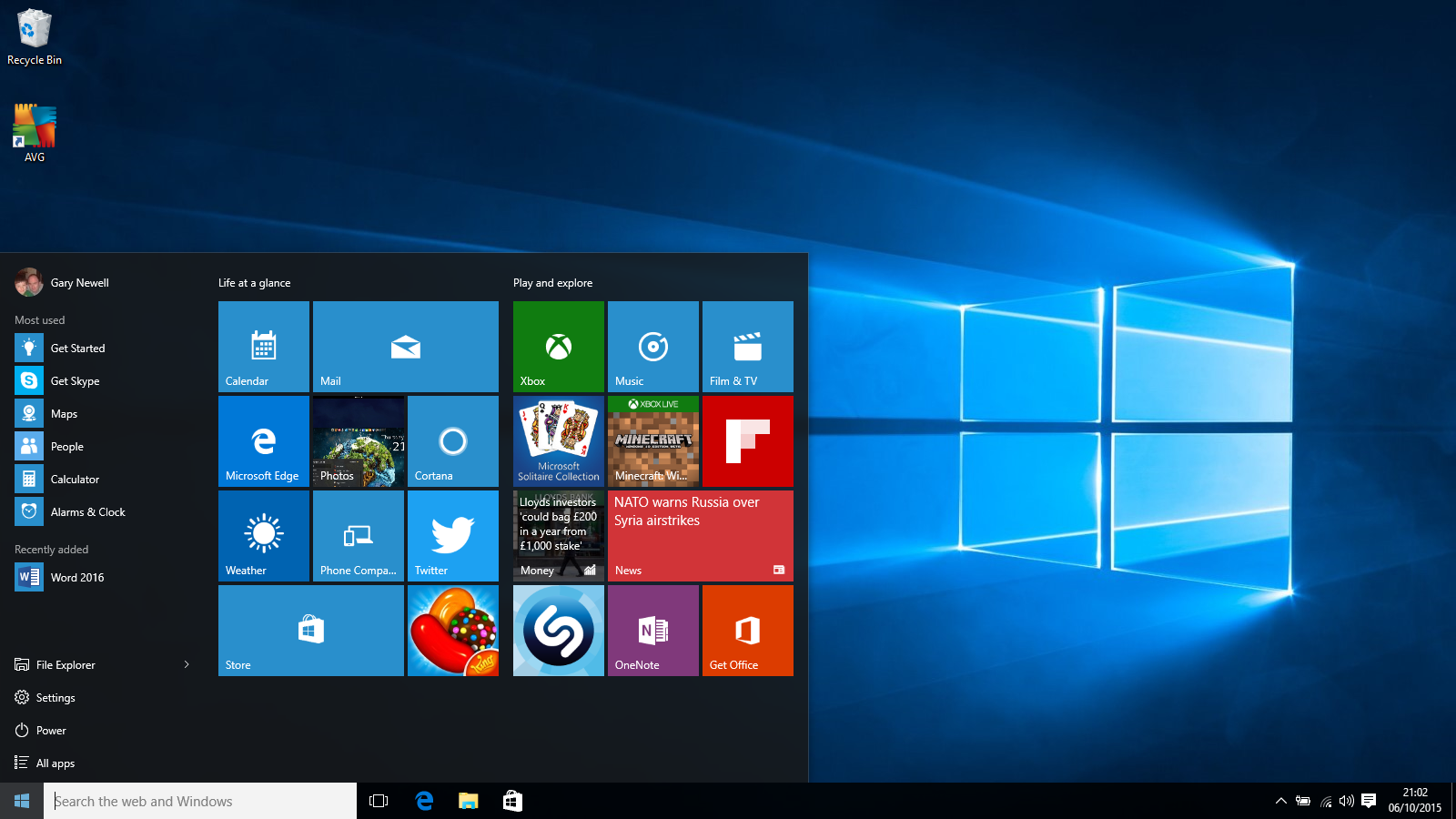Open the Cortana tile
1456x819 pixels.
pyautogui.click(x=453, y=441)
